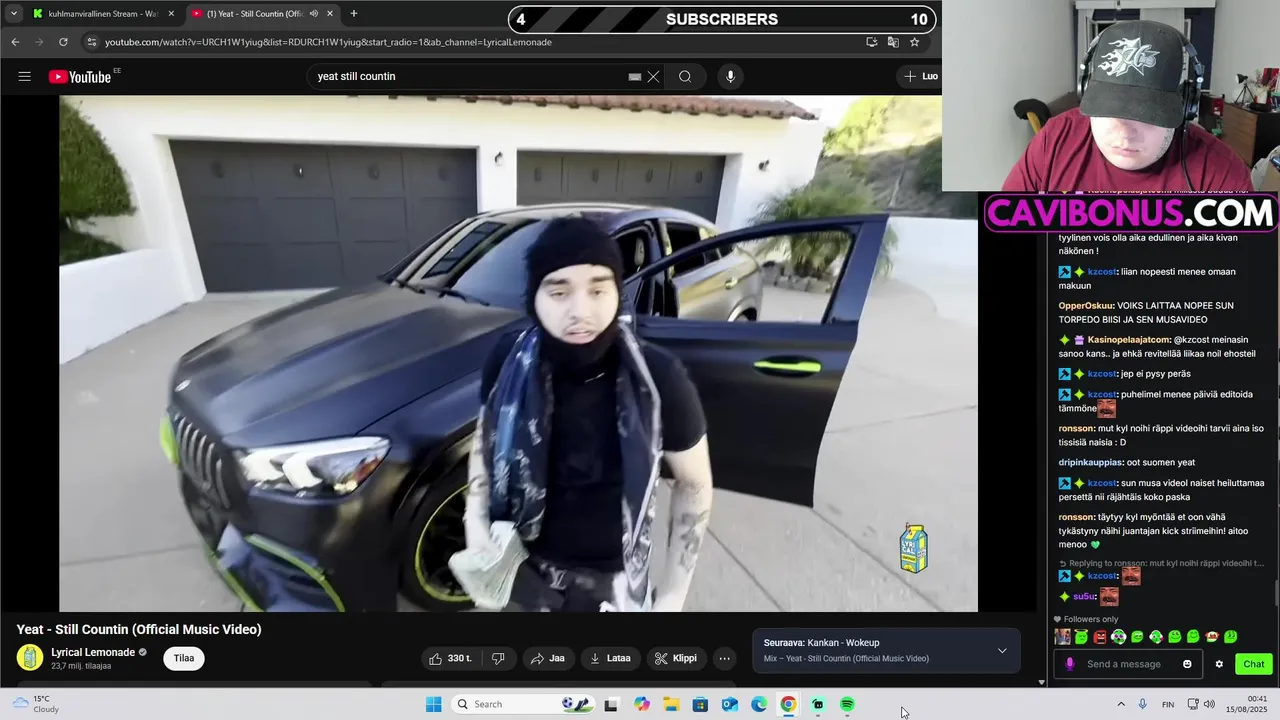
Task: Expand the Seuraava playlist panel chevron
Action: (1002, 651)
